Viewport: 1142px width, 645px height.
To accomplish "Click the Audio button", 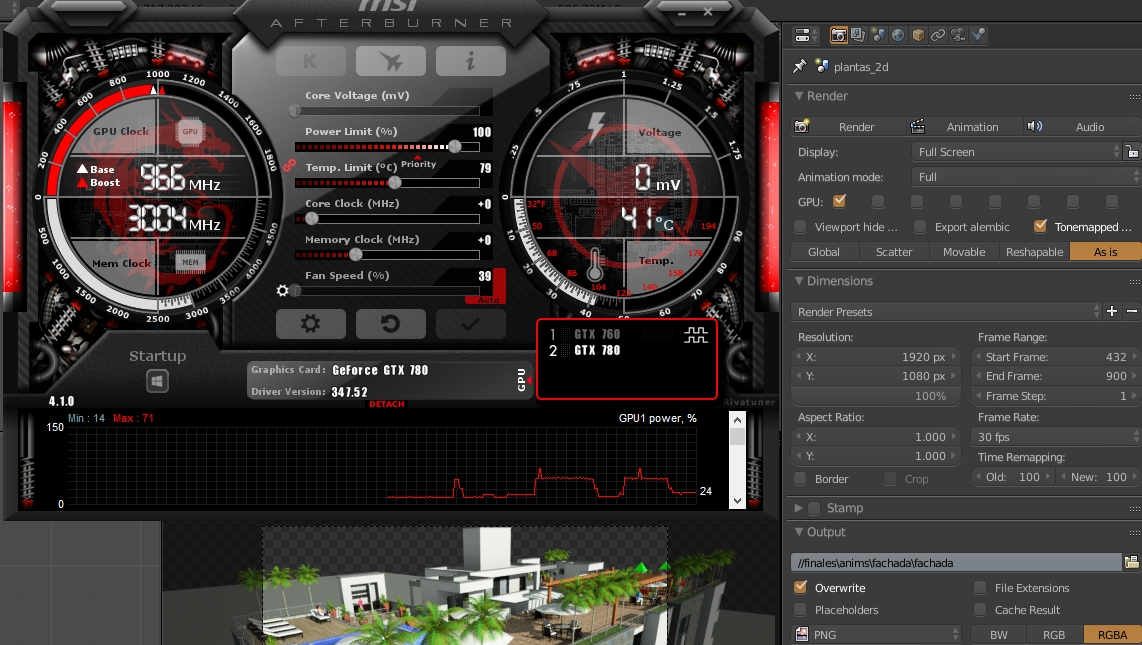I will pos(1082,126).
